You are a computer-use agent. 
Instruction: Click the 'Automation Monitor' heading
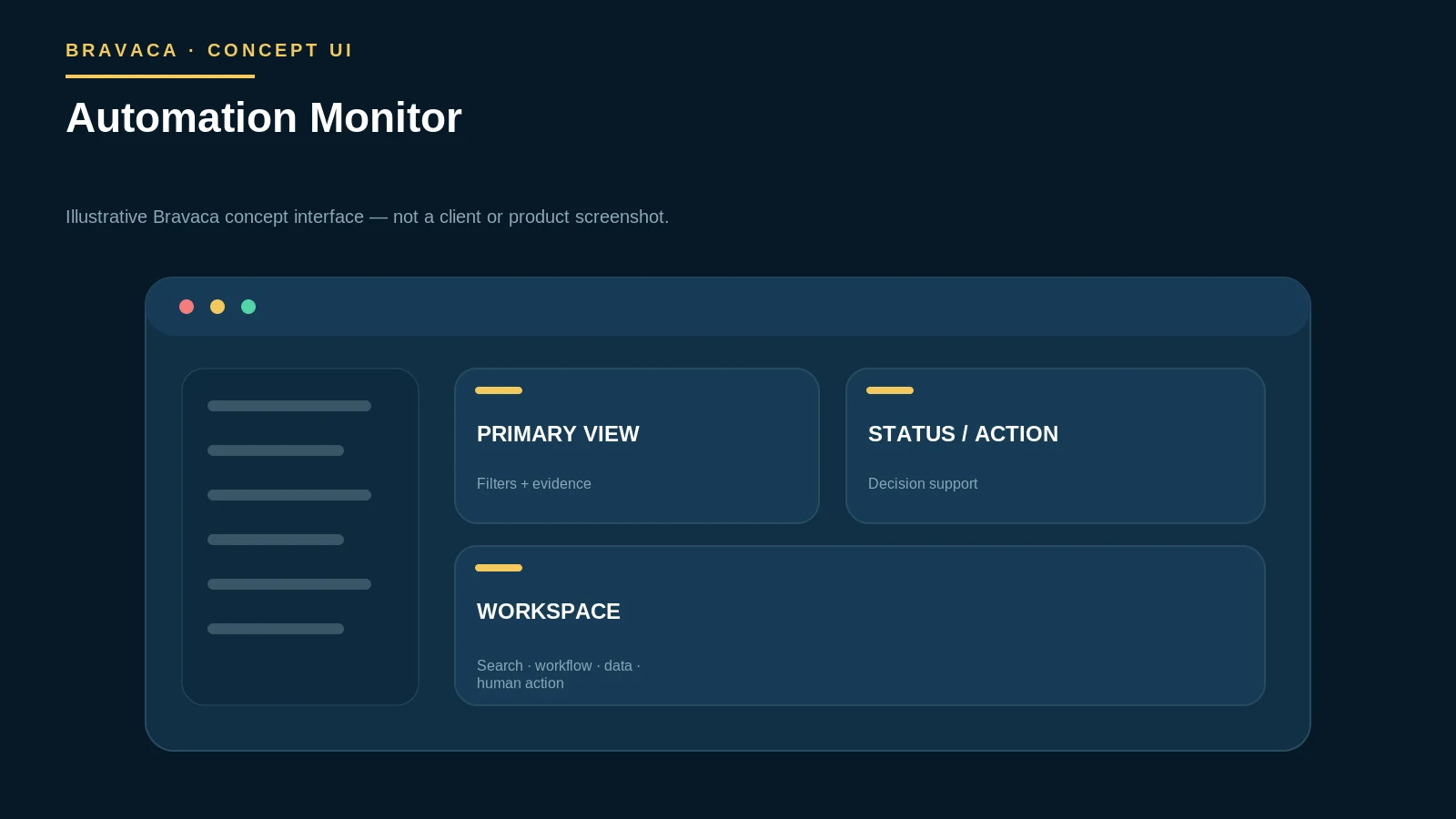(x=264, y=118)
